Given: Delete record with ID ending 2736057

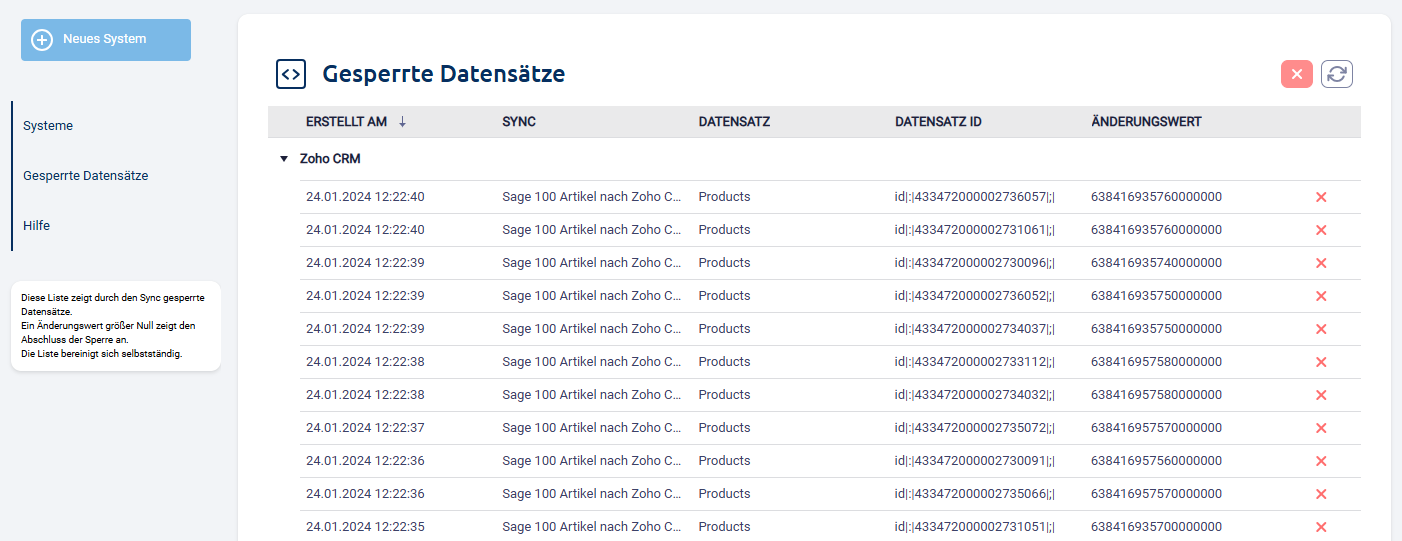Looking at the screenshot, I should [1320, 197].
